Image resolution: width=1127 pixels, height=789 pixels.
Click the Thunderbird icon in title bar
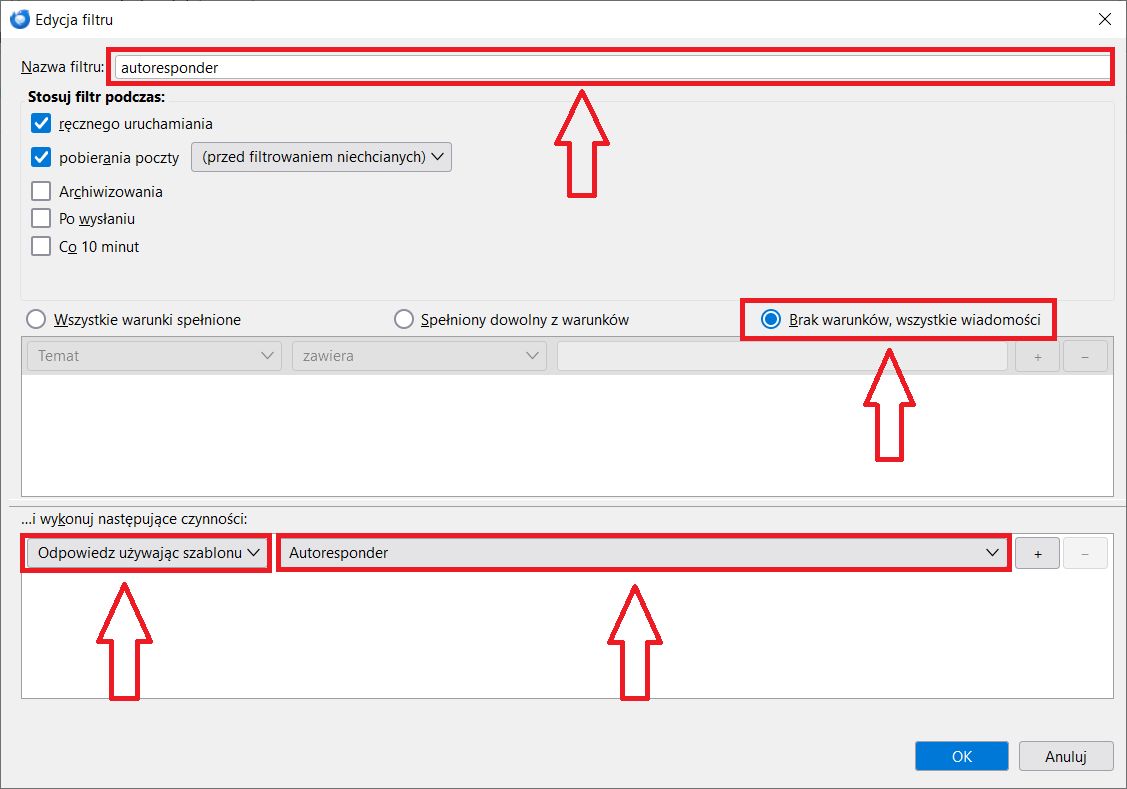(19, 19)
